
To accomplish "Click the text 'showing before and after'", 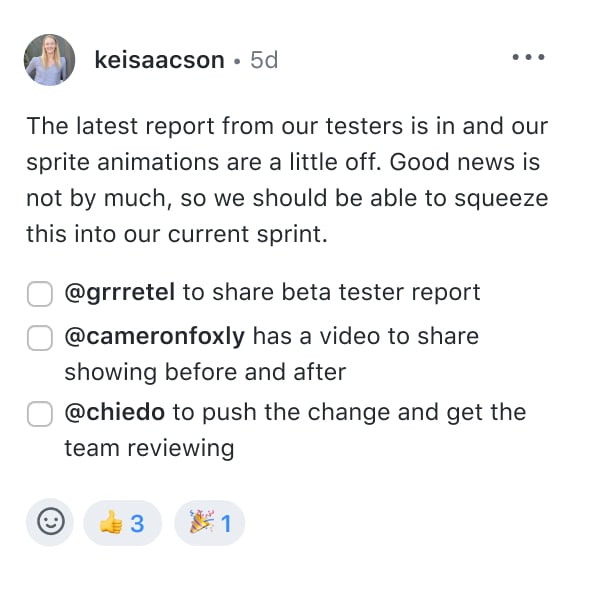I will coord(205,372).
